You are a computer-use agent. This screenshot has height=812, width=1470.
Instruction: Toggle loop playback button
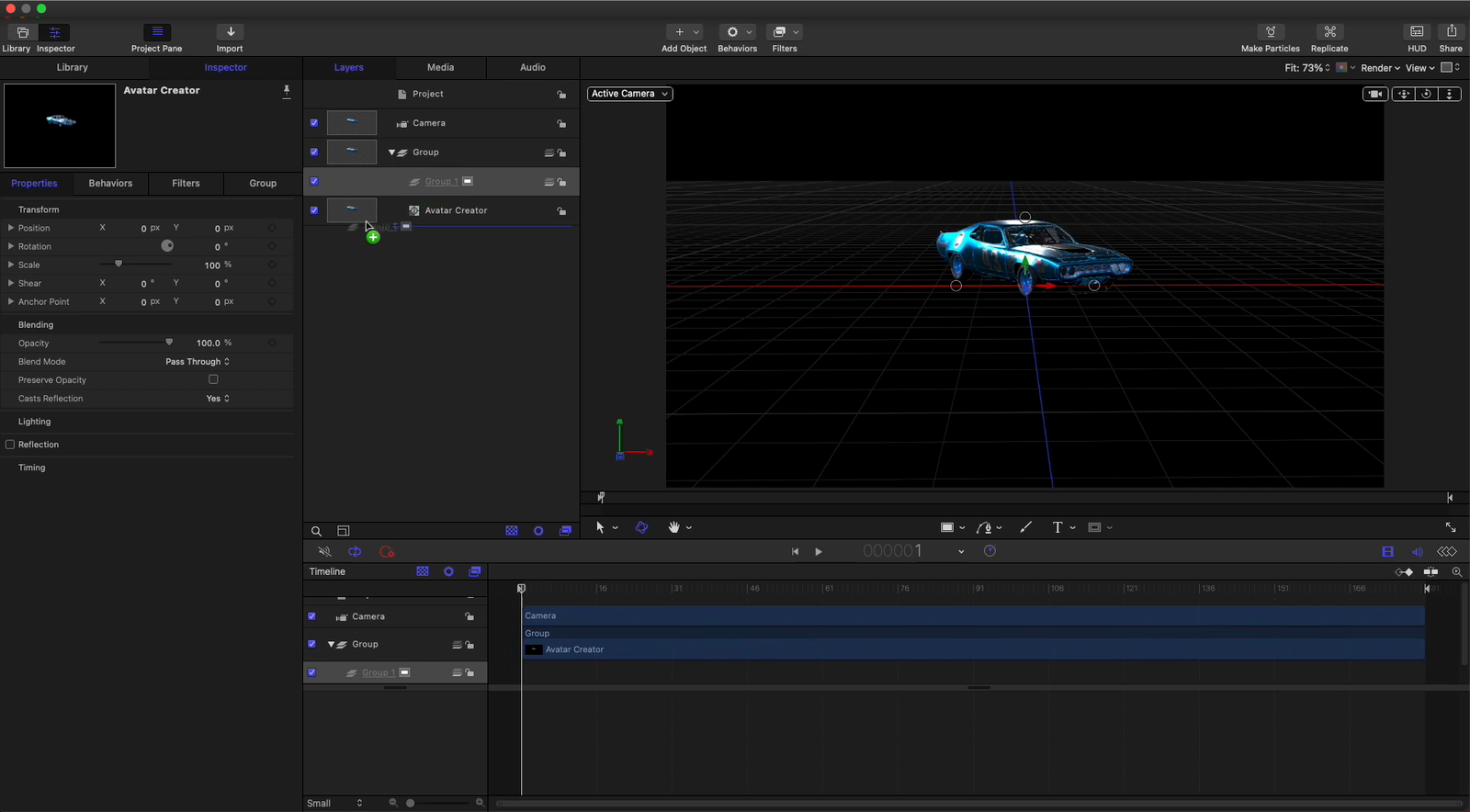355,552
